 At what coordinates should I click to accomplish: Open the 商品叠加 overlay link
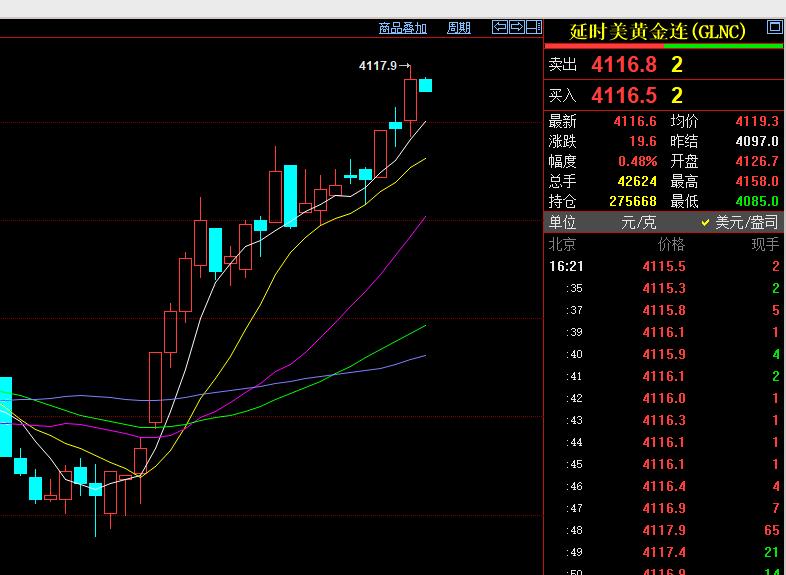[403, 28]
